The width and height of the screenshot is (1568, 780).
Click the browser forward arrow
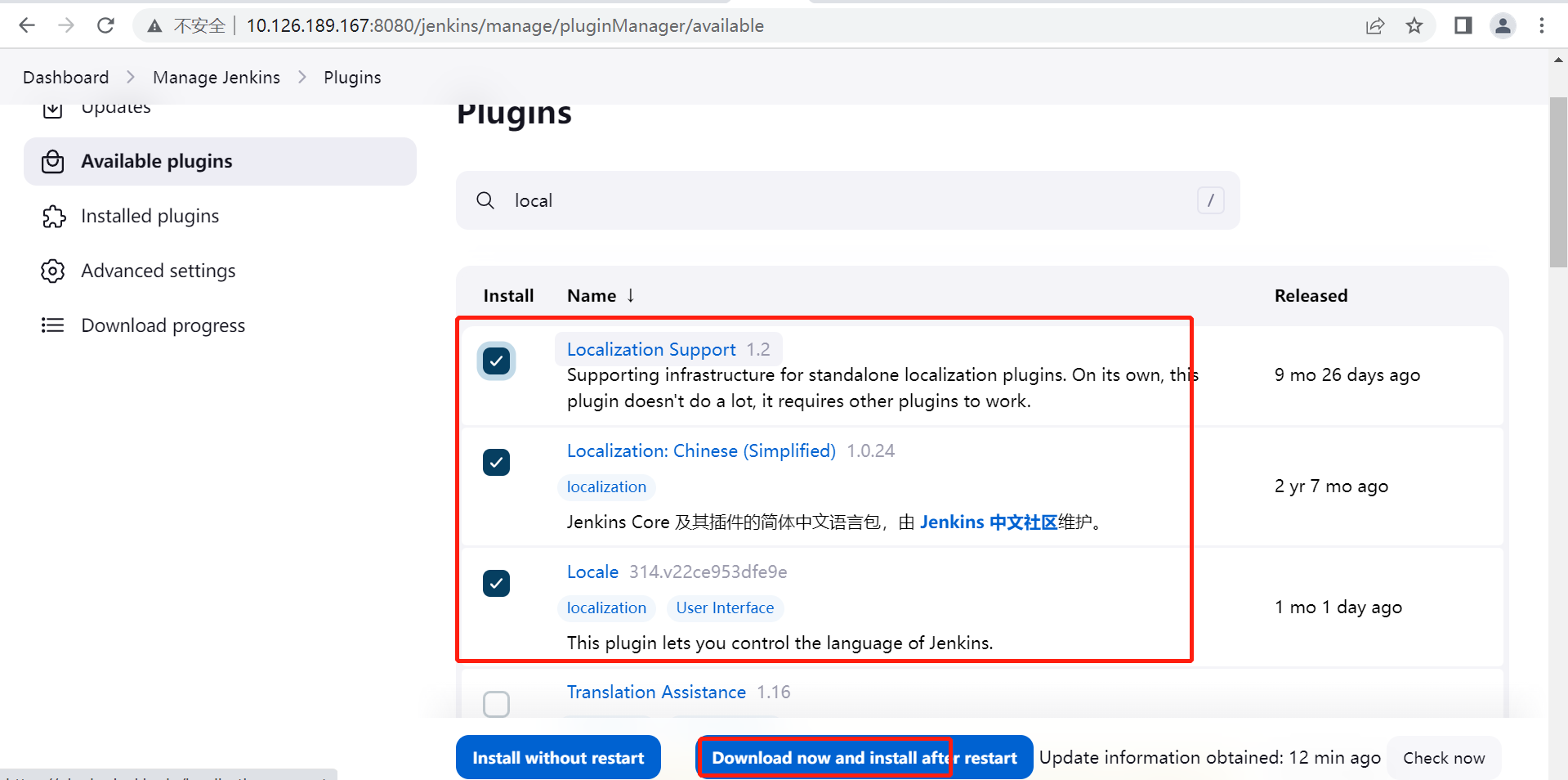pos(66,25)
